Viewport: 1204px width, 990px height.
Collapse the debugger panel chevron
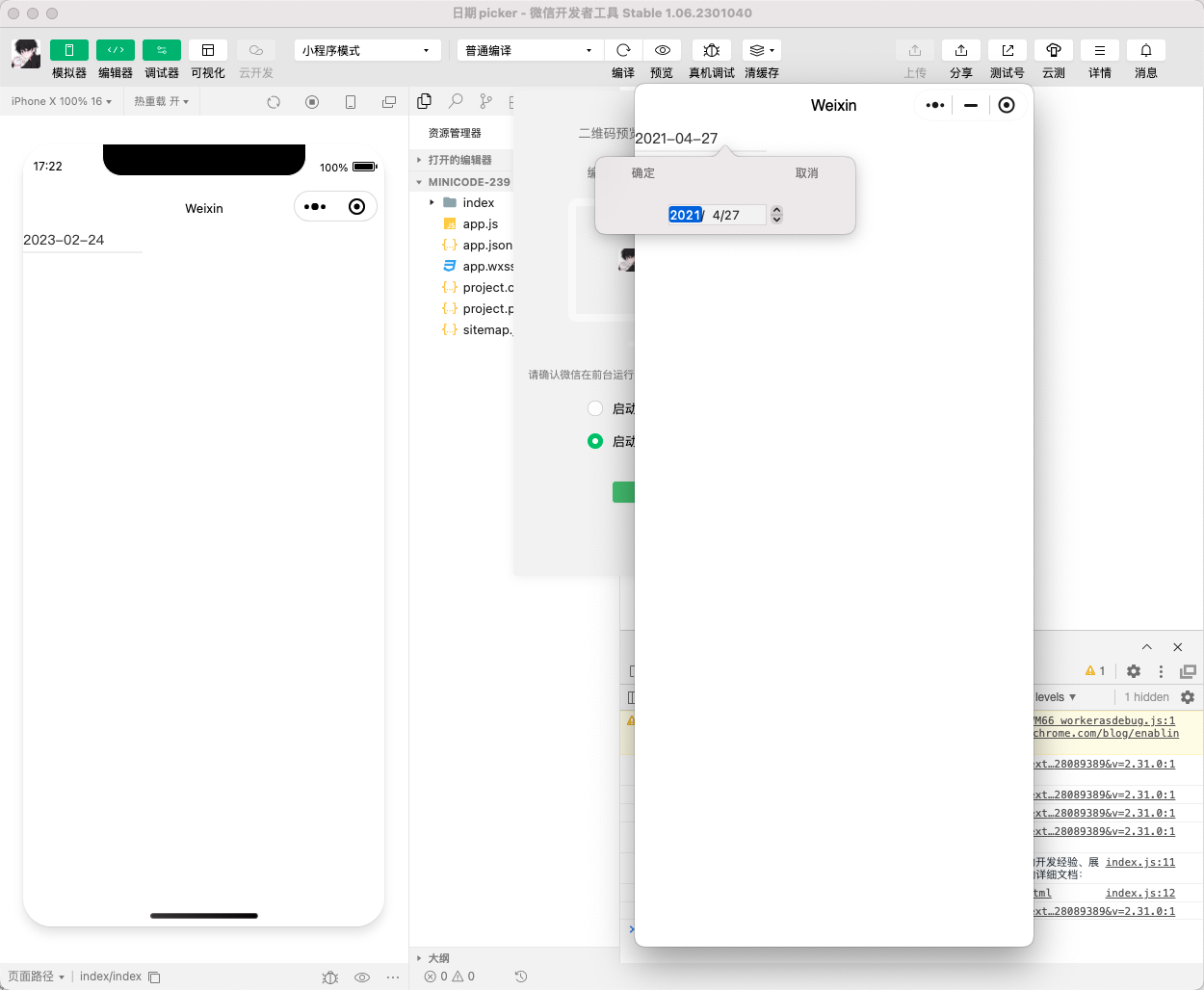pyautogui.click(x=1146, y=647)
